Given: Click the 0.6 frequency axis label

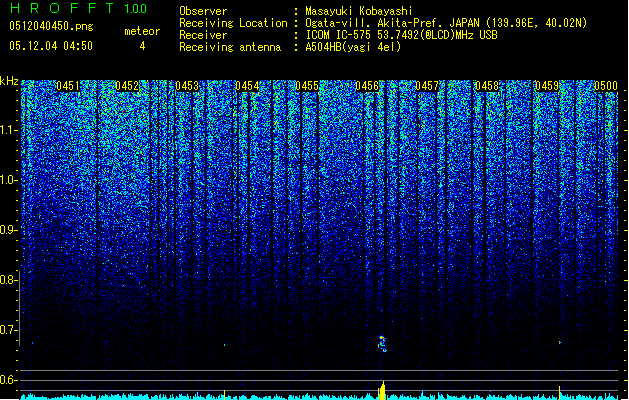Looking at the screenshot, I should coord(8,380).
